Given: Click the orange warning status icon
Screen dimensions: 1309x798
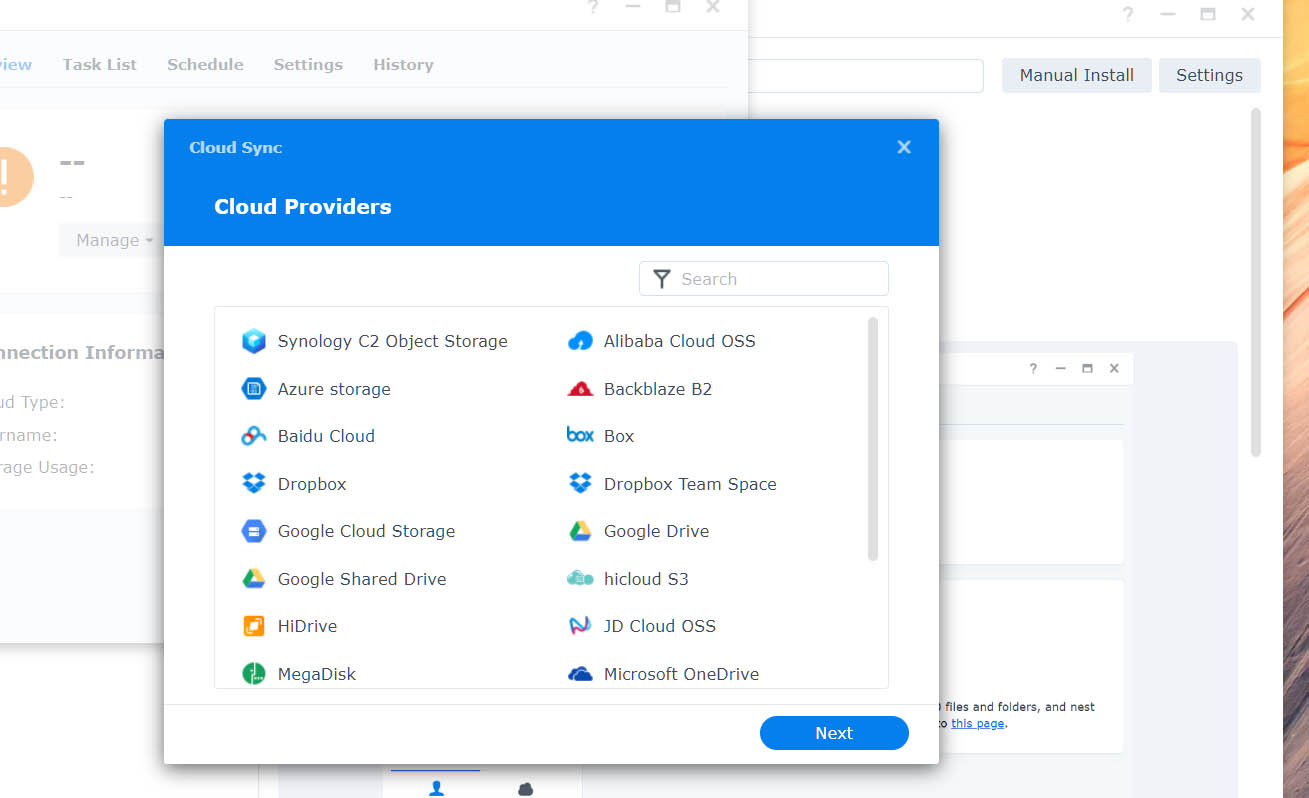Looking at the screenshot, I should [8, 177].
